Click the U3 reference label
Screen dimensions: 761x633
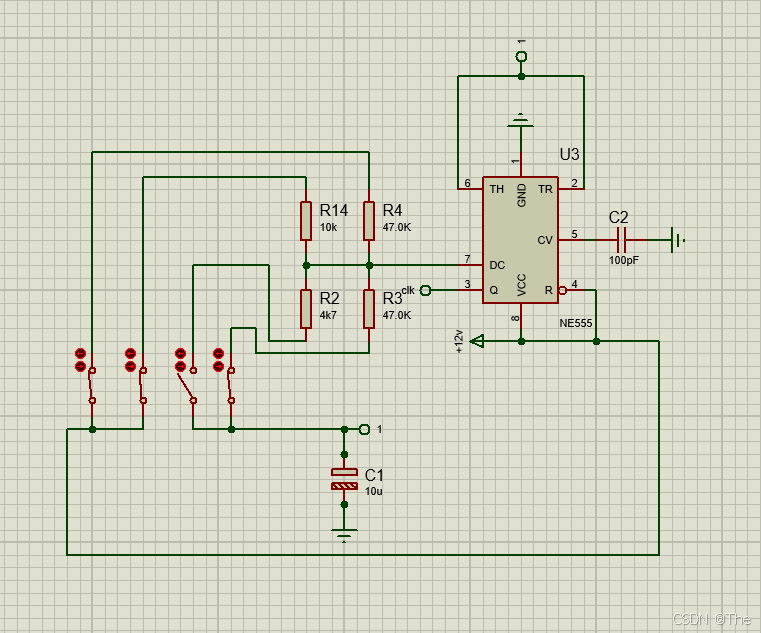[569, 154]
